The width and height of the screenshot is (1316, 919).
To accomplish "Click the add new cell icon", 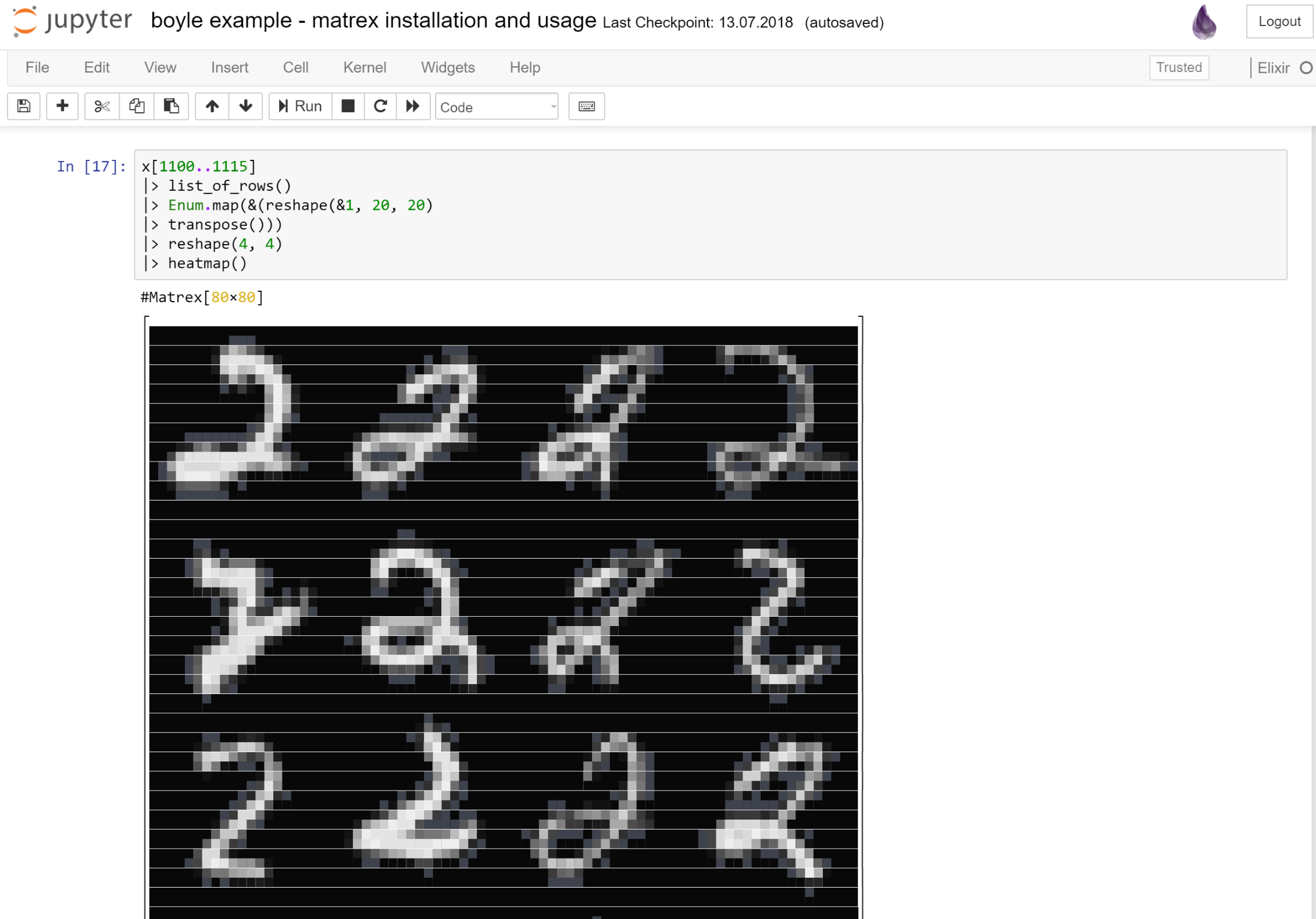I will (x=61, y=106).
